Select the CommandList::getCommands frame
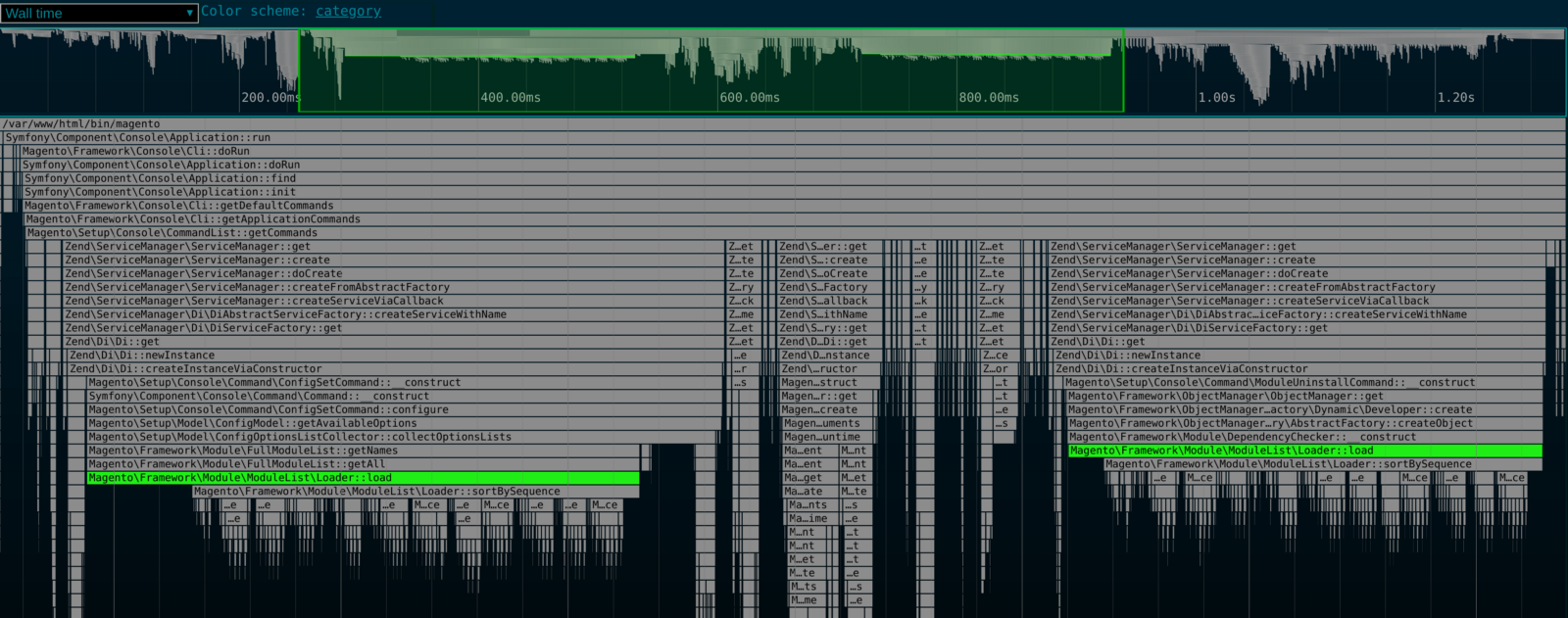 point(796,234)
